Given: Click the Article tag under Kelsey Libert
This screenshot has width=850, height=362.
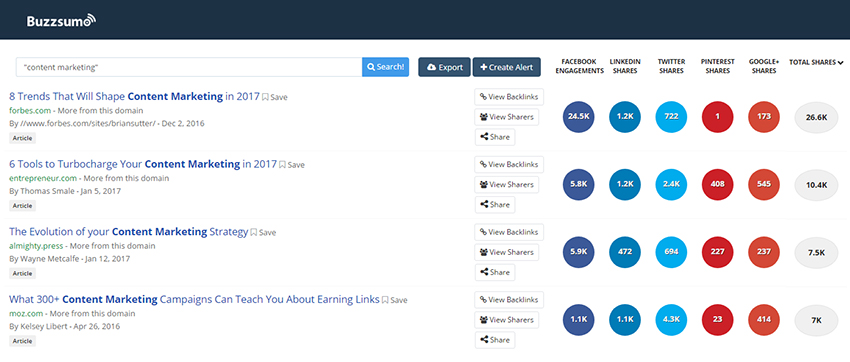Looking at the screenshot, I should 22,341.
